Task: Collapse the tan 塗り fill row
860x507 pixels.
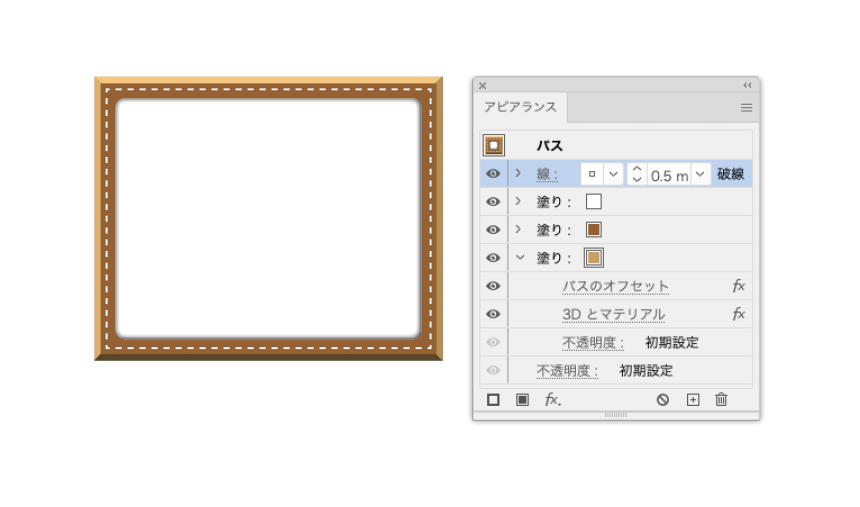Action: coord(518,258)
